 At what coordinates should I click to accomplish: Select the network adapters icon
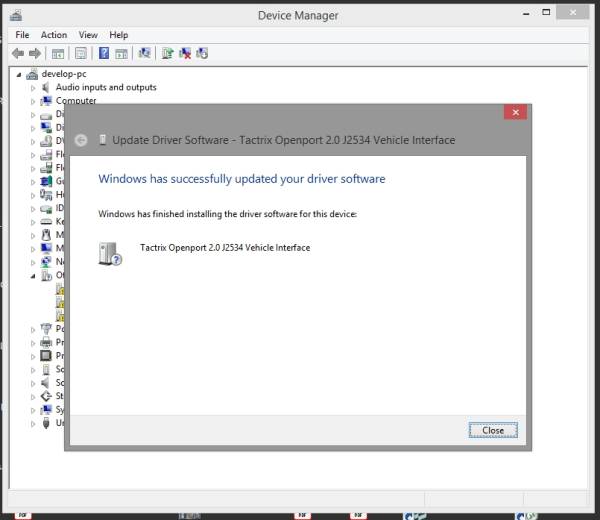click(x=46, y=262)
